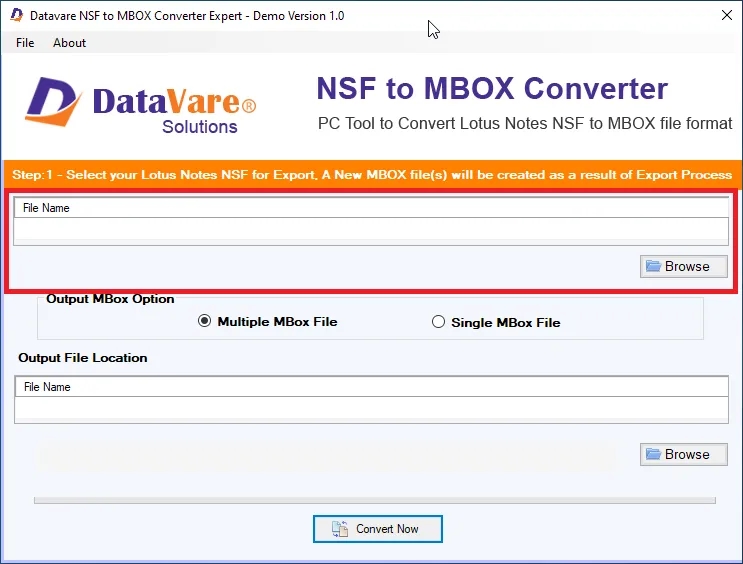743x564 pixels.
Task: Open the About menu
Action: (69, 43)
